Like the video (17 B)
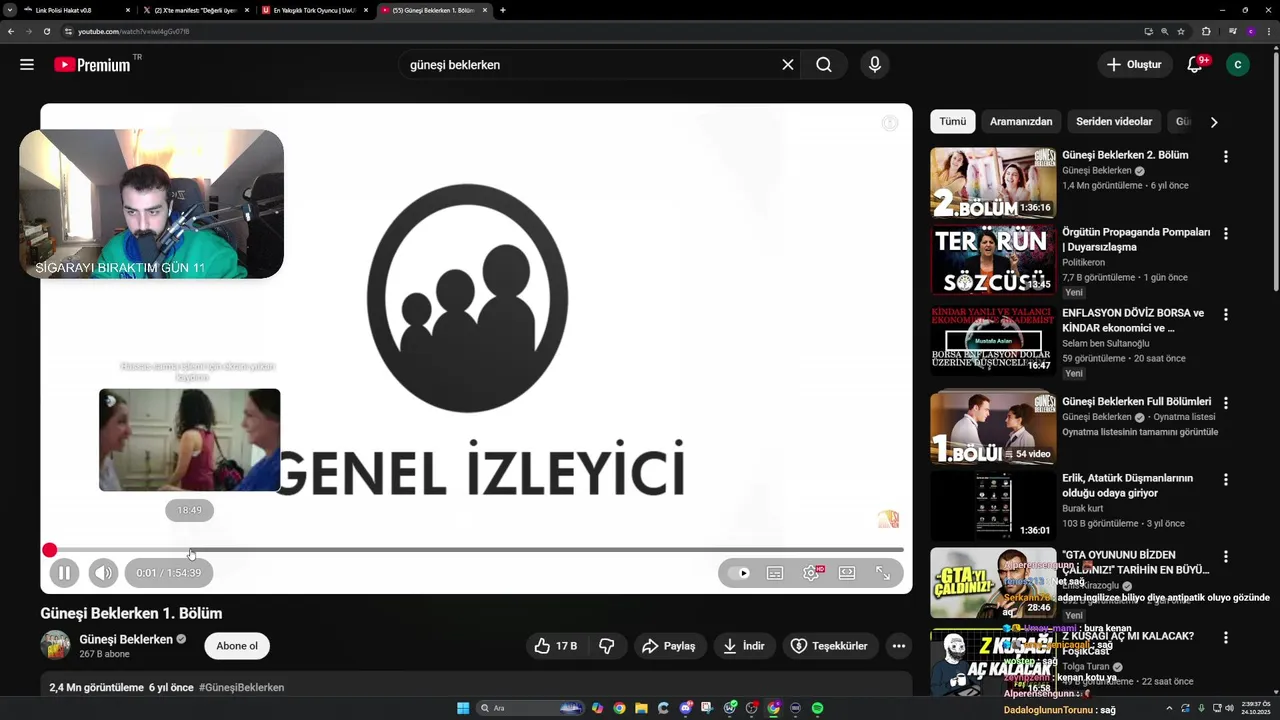The height and width of the screenshot is (720, 1280). click(555, 646)
